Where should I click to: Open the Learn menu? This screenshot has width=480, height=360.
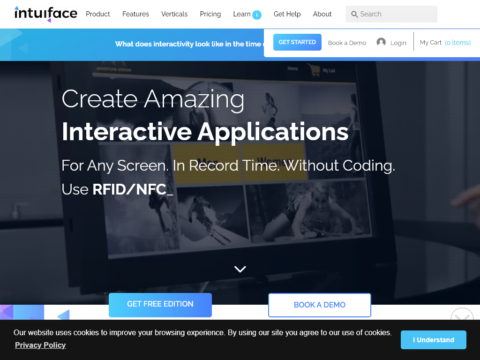[242, 14]
